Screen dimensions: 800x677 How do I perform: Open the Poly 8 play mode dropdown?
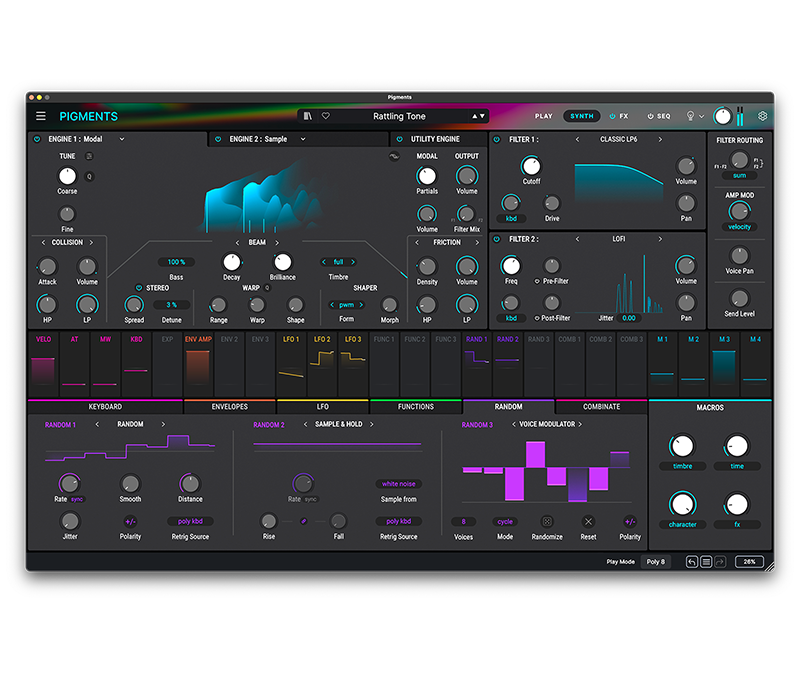point(656,562)
